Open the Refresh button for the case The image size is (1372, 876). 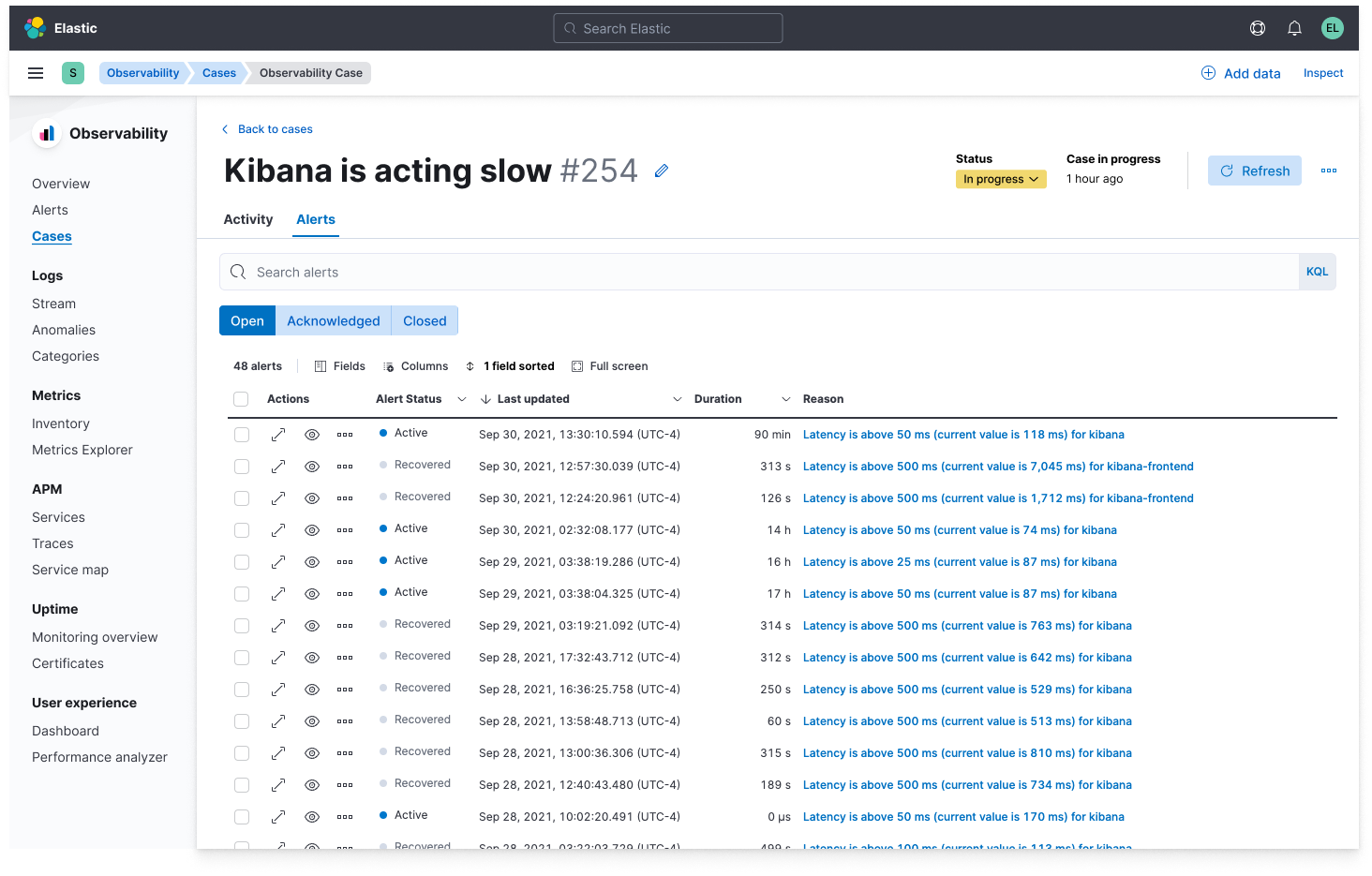tap(1254, 171)
